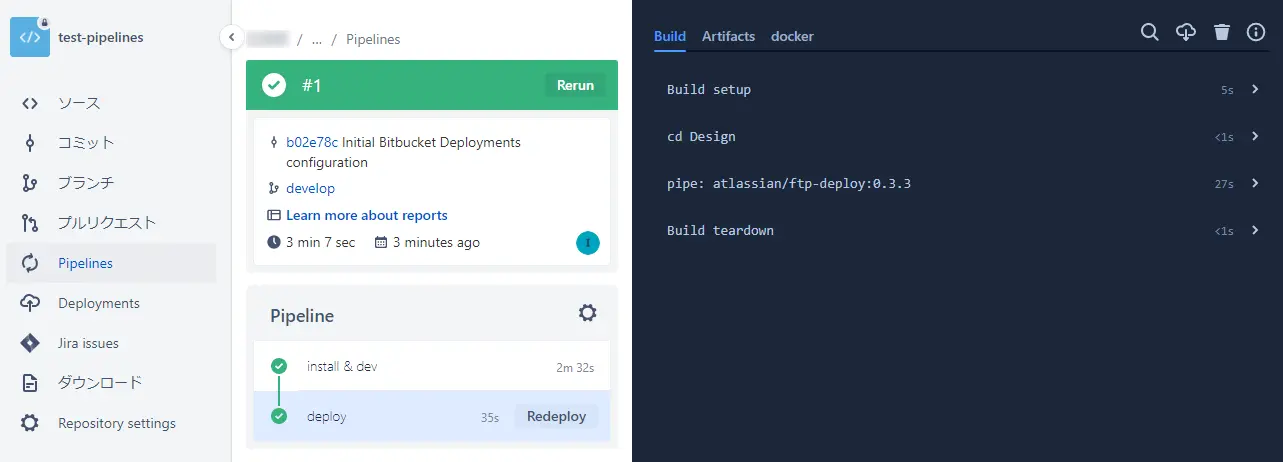Click the Branches icon in sidebar
Image resolution: width=1283 pixels, height=462 pixels.
coord(30,183)
